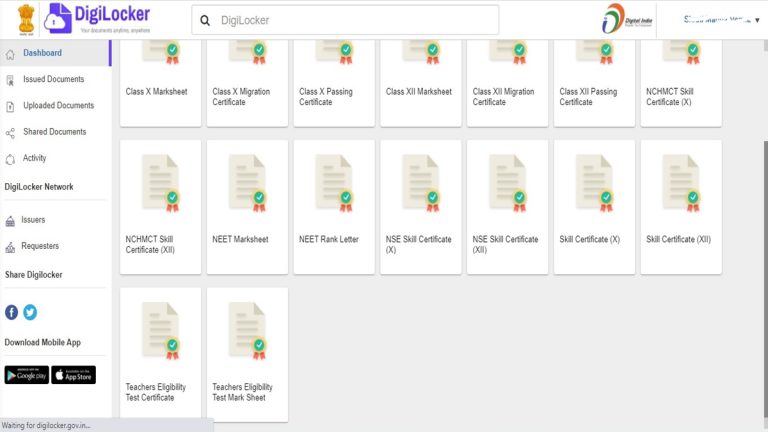The image size is (768, 432).
Task: Open Issued Documents in the sidebar
Action: (x=53, y=79)
